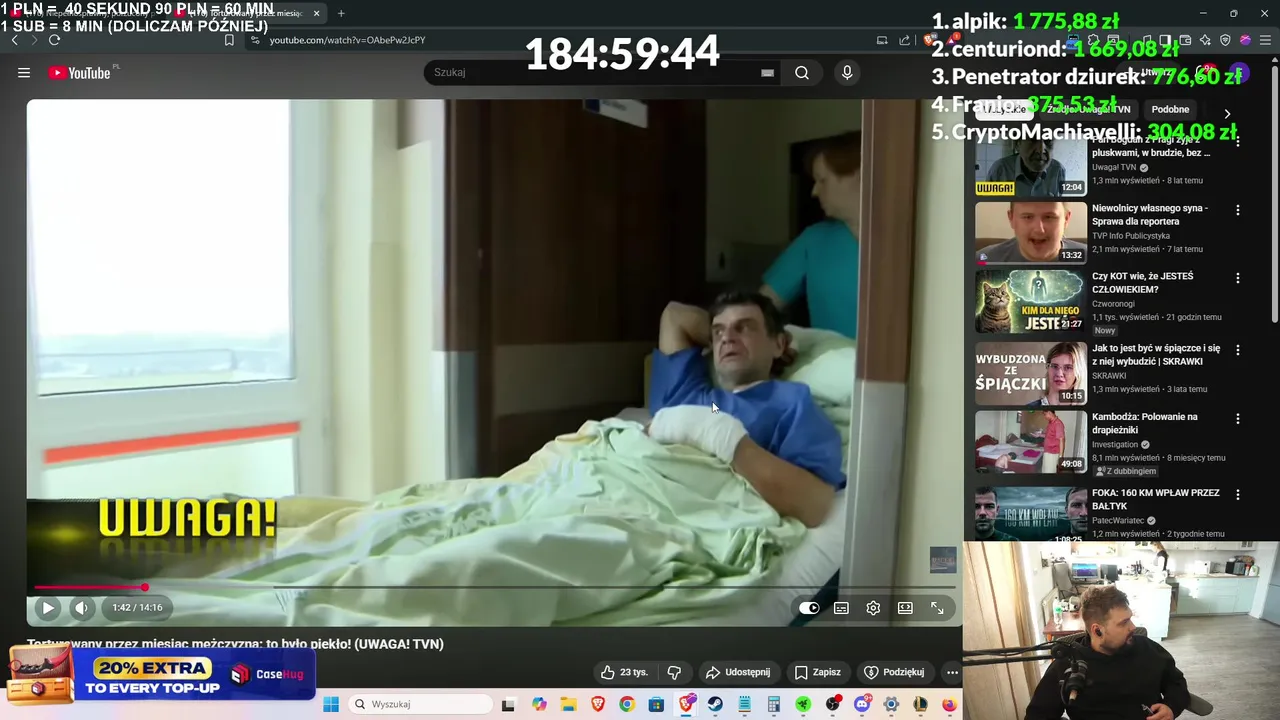Open 'Niewolnicy własnego syna' video title
The height and width of the screenshot is (720, 1280).
tap(1150, 214)
